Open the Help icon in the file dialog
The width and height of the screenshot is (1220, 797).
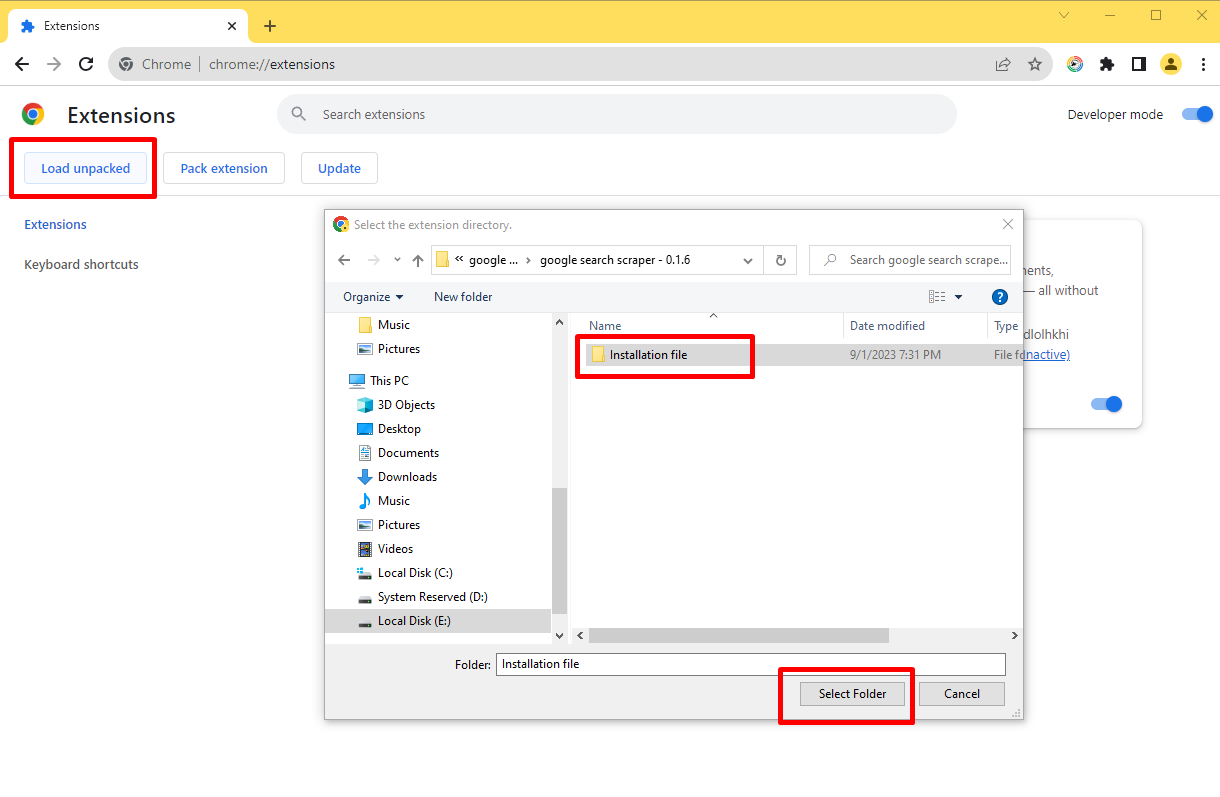[999, 296]
